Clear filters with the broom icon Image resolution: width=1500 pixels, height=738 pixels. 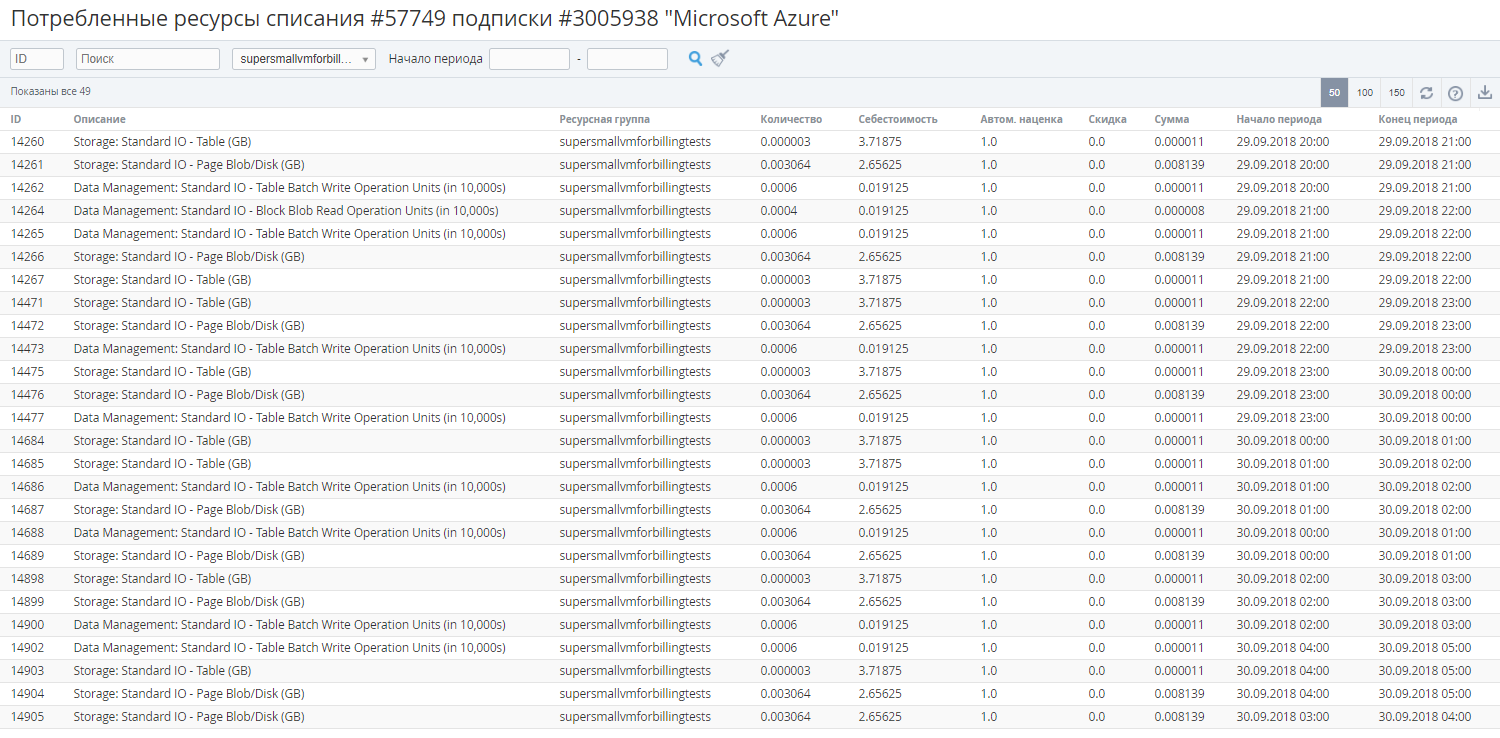tap(720, 59)
